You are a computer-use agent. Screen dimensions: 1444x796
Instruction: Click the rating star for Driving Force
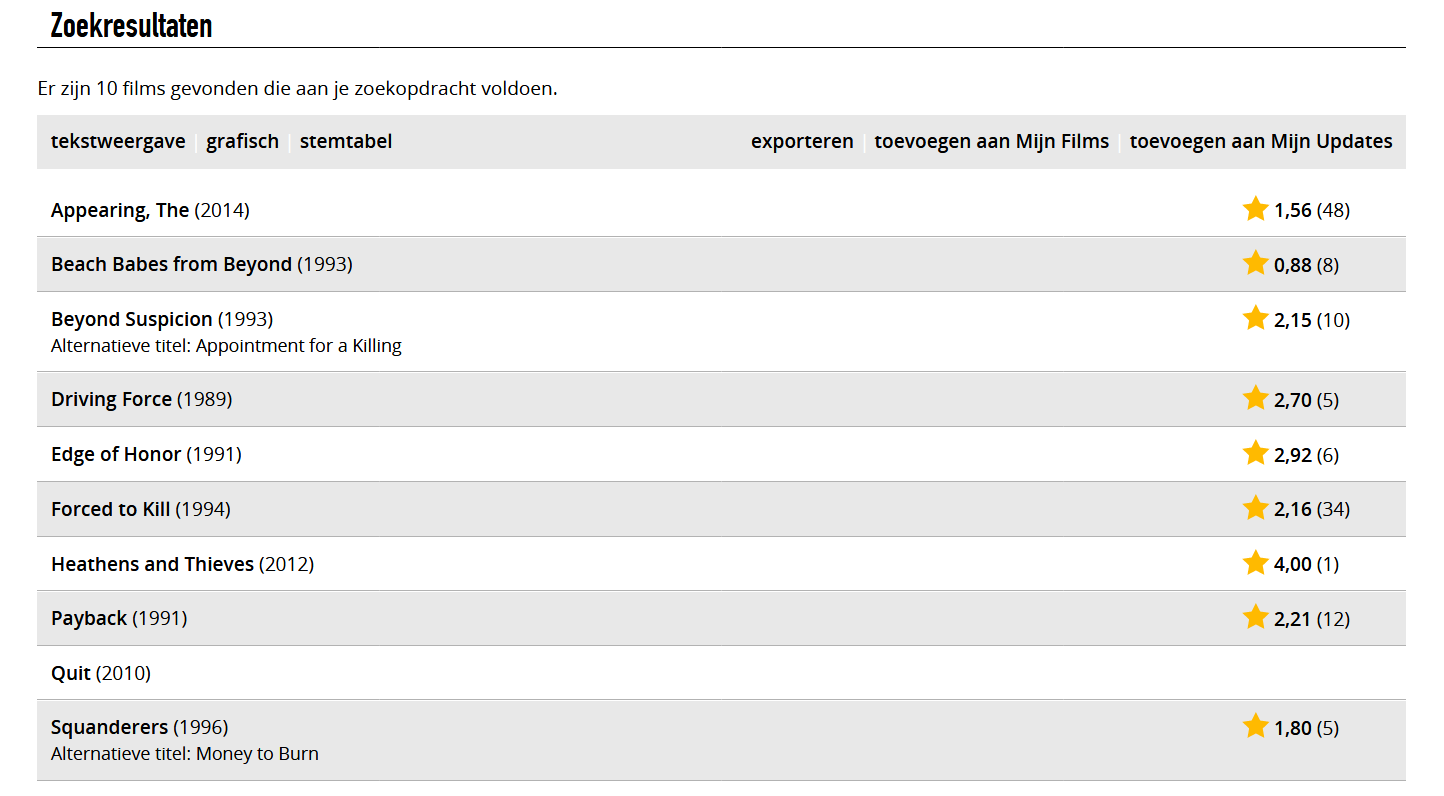(1255, 399)
